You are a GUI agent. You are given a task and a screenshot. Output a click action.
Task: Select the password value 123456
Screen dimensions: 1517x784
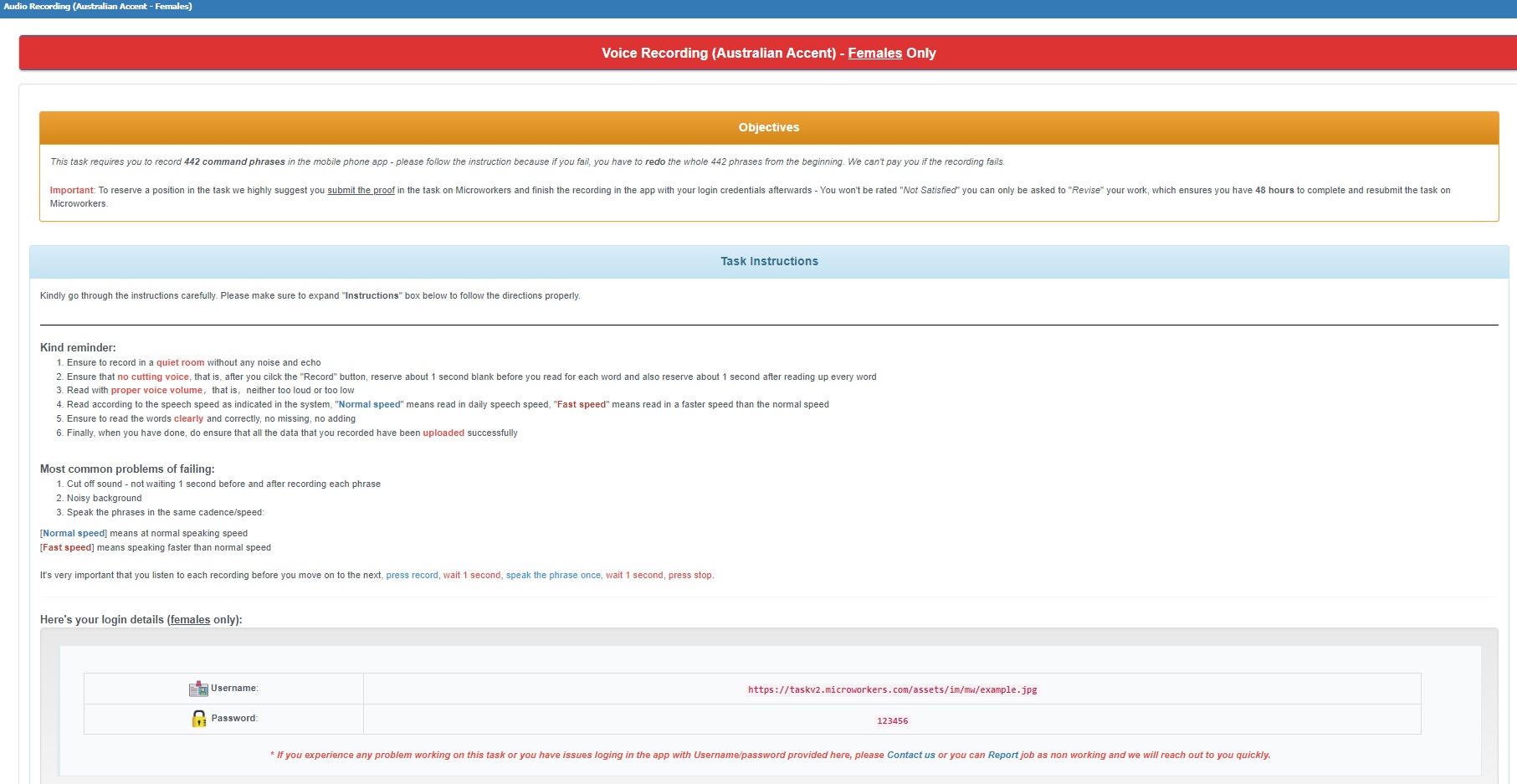892,720
